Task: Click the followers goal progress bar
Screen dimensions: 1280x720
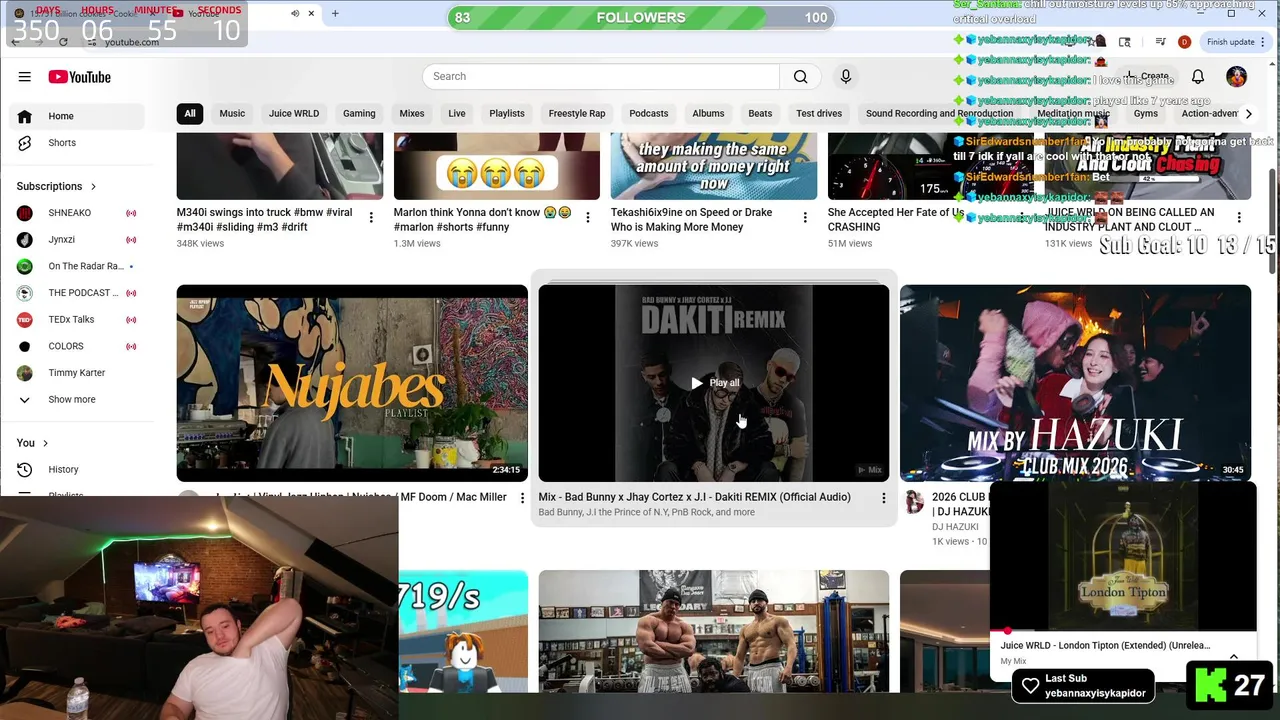Action: tap(640, 17)
